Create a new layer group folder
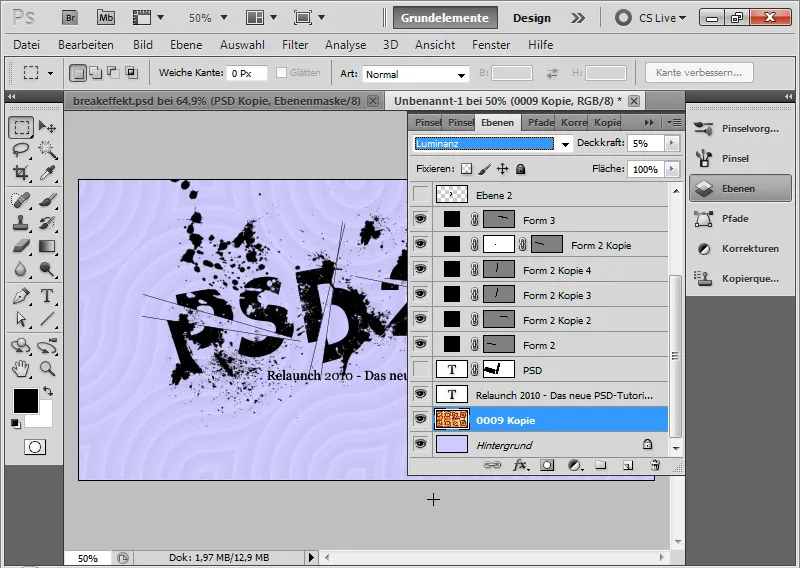 (x=601, y=465)
